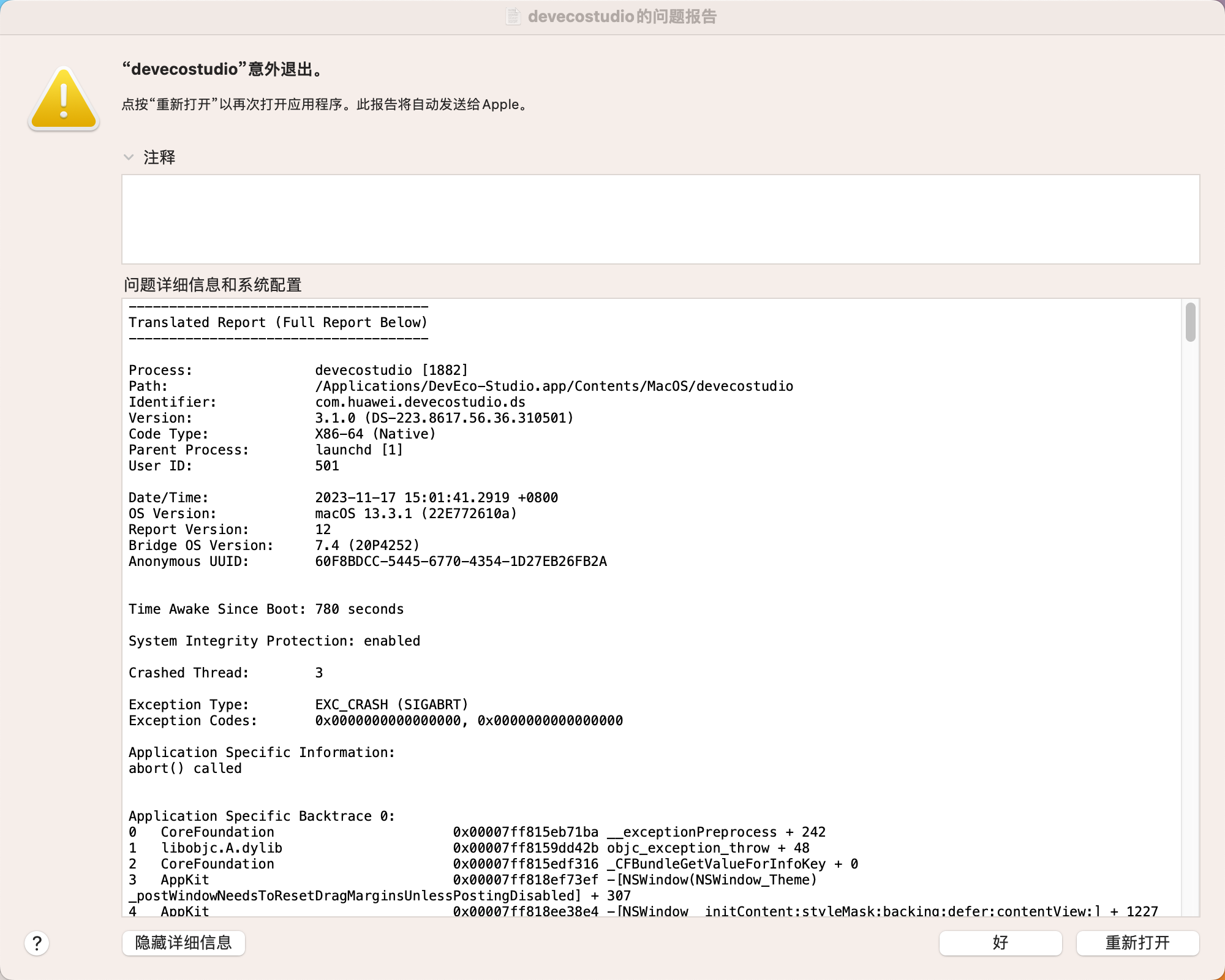Click the exception type 'EXC_CRASH (SIGABRT)'

[x=391, y=705]
